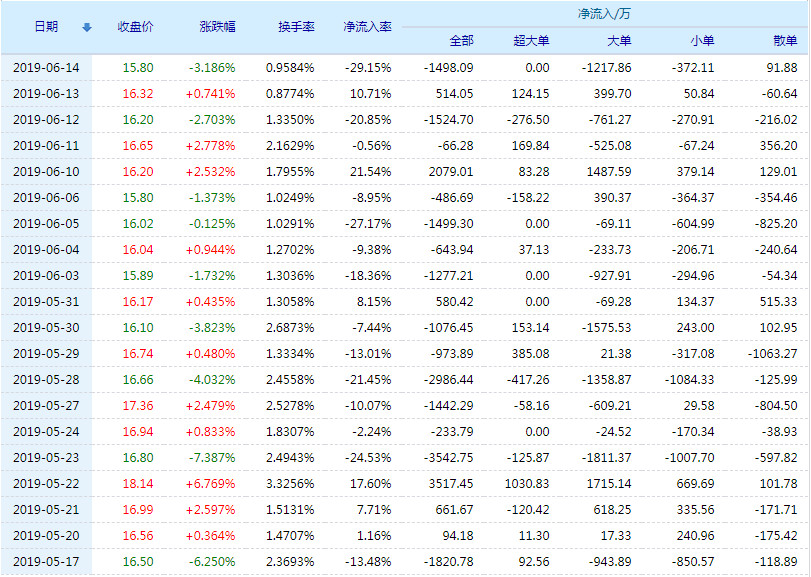Click the 超大单 sub-column header
The height and width of the screenshot is (577, 811).
531,41
